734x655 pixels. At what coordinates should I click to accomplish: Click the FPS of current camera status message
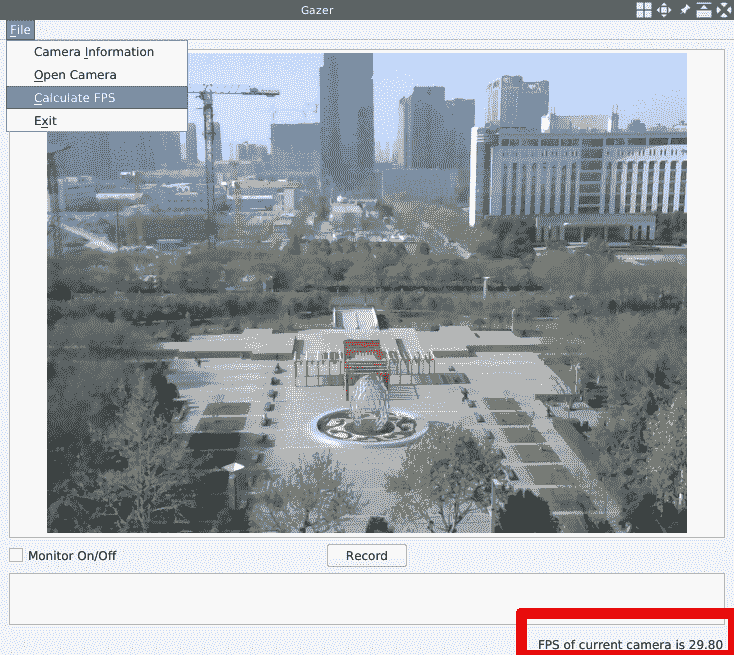click(x=630, y=644)
